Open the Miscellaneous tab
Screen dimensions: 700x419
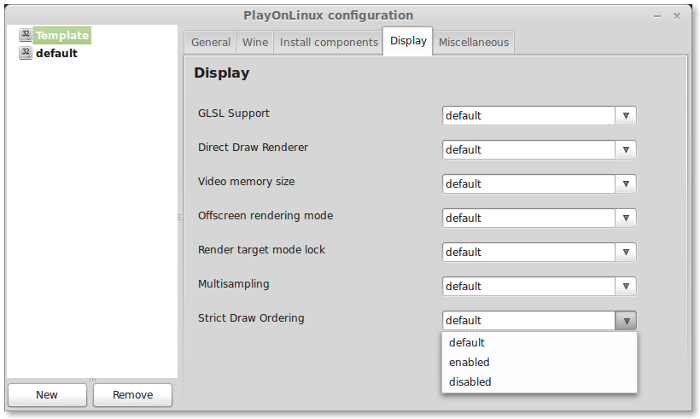[474, 42]
